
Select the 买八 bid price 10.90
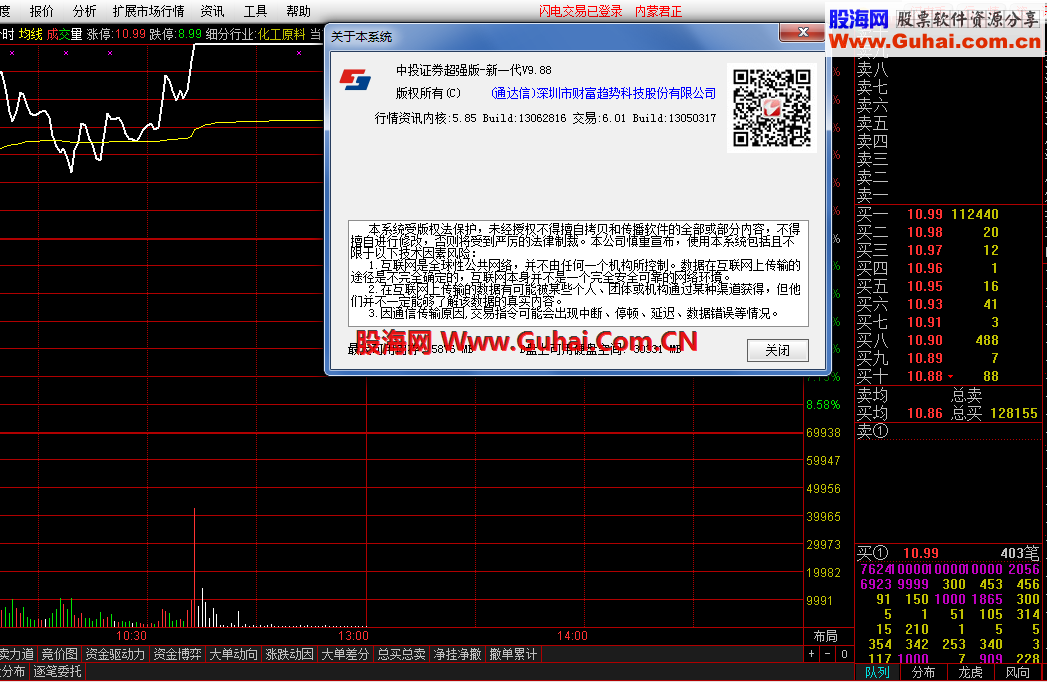click(x=925, y=340)
